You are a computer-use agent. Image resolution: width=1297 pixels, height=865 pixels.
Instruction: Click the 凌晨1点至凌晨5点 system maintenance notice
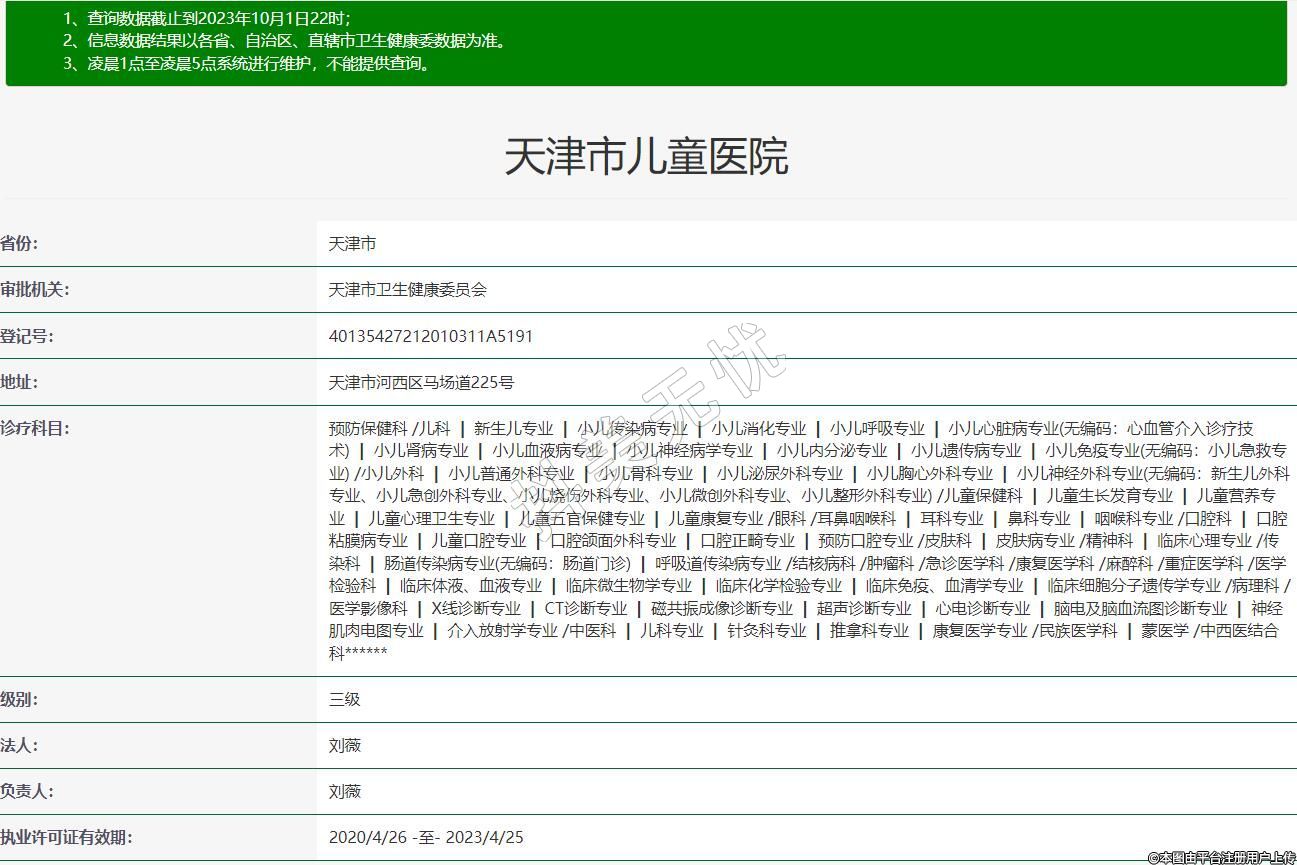[x=246, y=64]
